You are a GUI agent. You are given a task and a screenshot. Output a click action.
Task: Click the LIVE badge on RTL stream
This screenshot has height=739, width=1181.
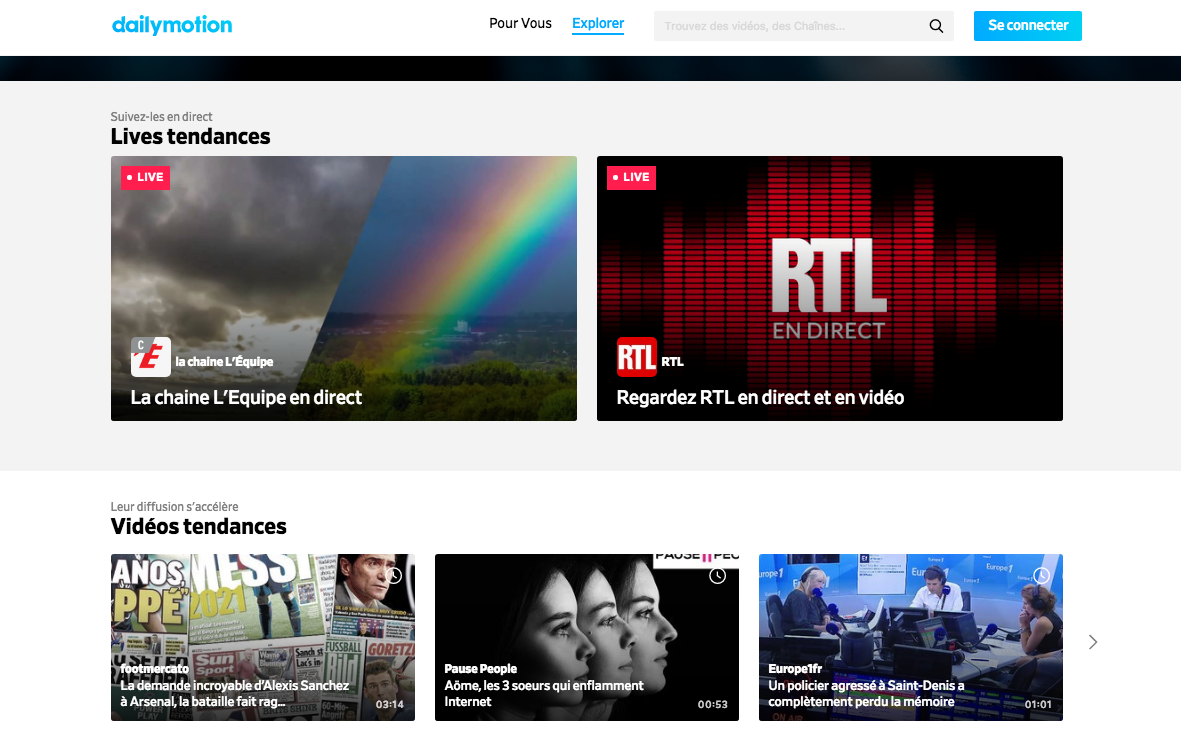click(631, 177)
